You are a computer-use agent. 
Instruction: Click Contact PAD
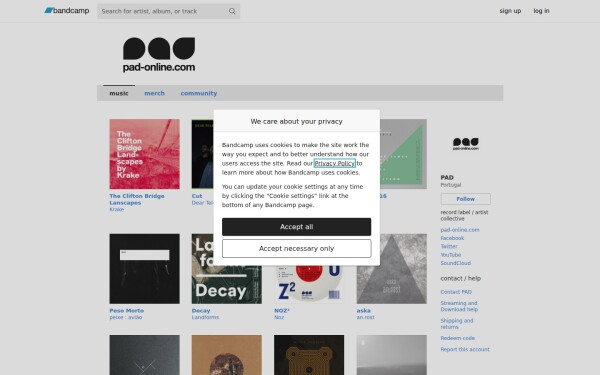[456, 292]
